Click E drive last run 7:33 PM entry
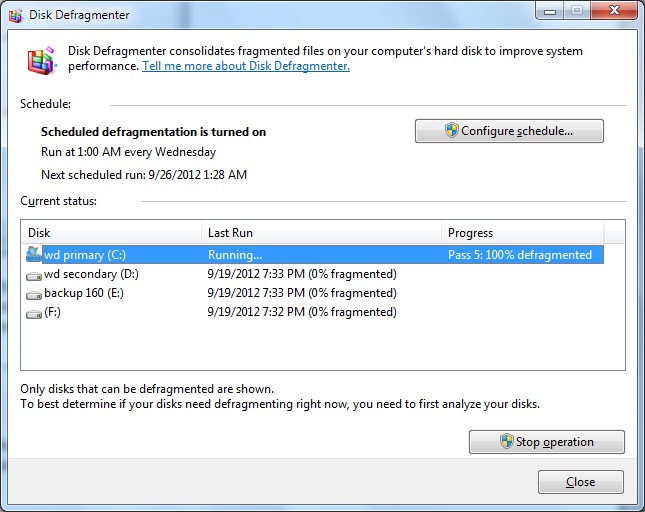Image resolution: width=645 pixels, height=512 pixels. pos(302,293)
